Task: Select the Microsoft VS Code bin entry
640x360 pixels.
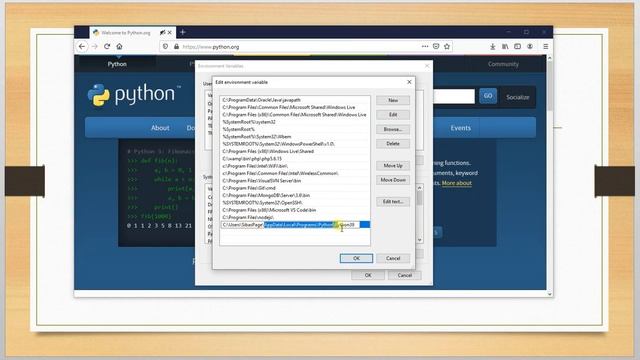Action: tap(295, 210)
